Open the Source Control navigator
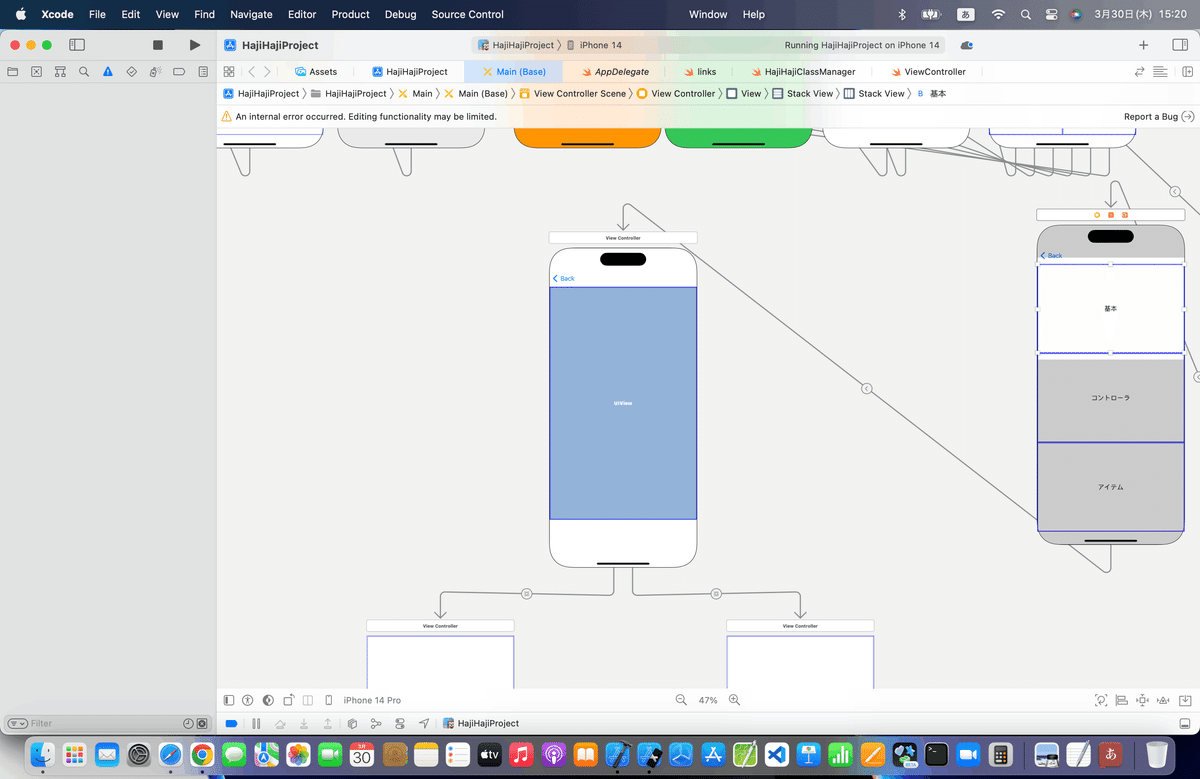The image size is (1200, 779). tap(36, 72)
